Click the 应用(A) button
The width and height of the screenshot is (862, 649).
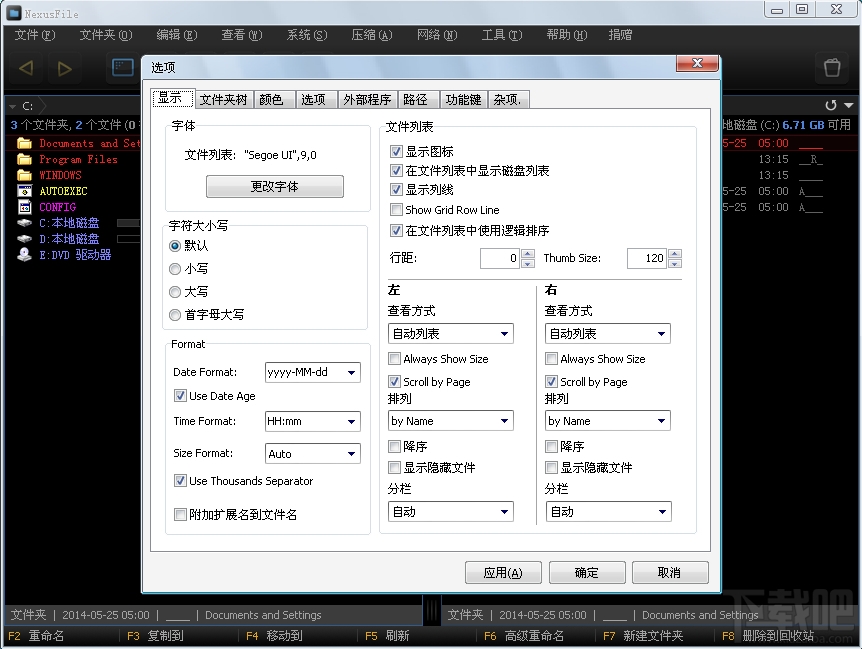click(x=503, y=572)
